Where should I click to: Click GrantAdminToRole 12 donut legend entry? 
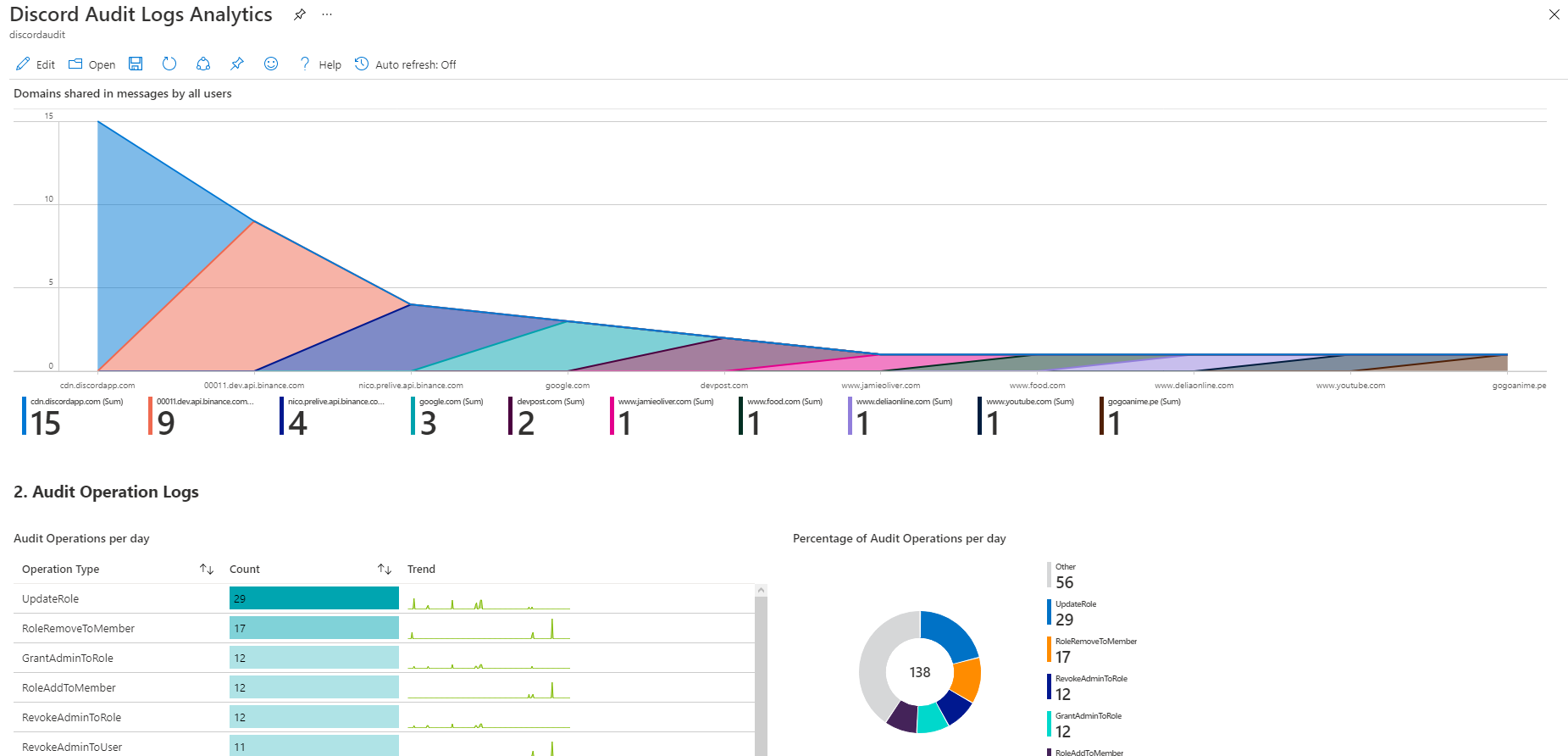(x=1085, y=725)
